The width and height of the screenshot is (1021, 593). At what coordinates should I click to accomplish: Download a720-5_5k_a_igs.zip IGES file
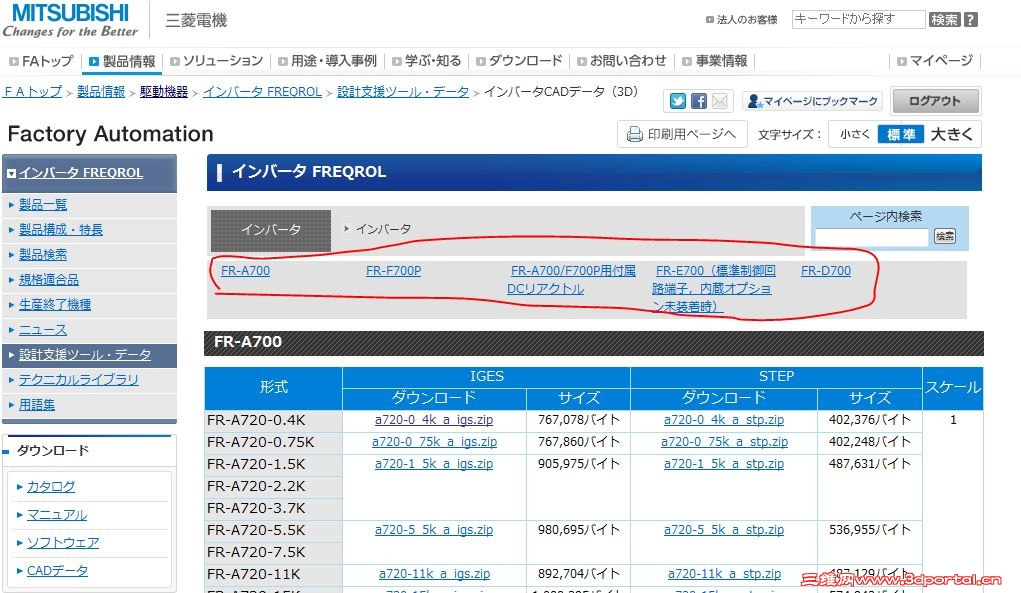tap(434, 530)
